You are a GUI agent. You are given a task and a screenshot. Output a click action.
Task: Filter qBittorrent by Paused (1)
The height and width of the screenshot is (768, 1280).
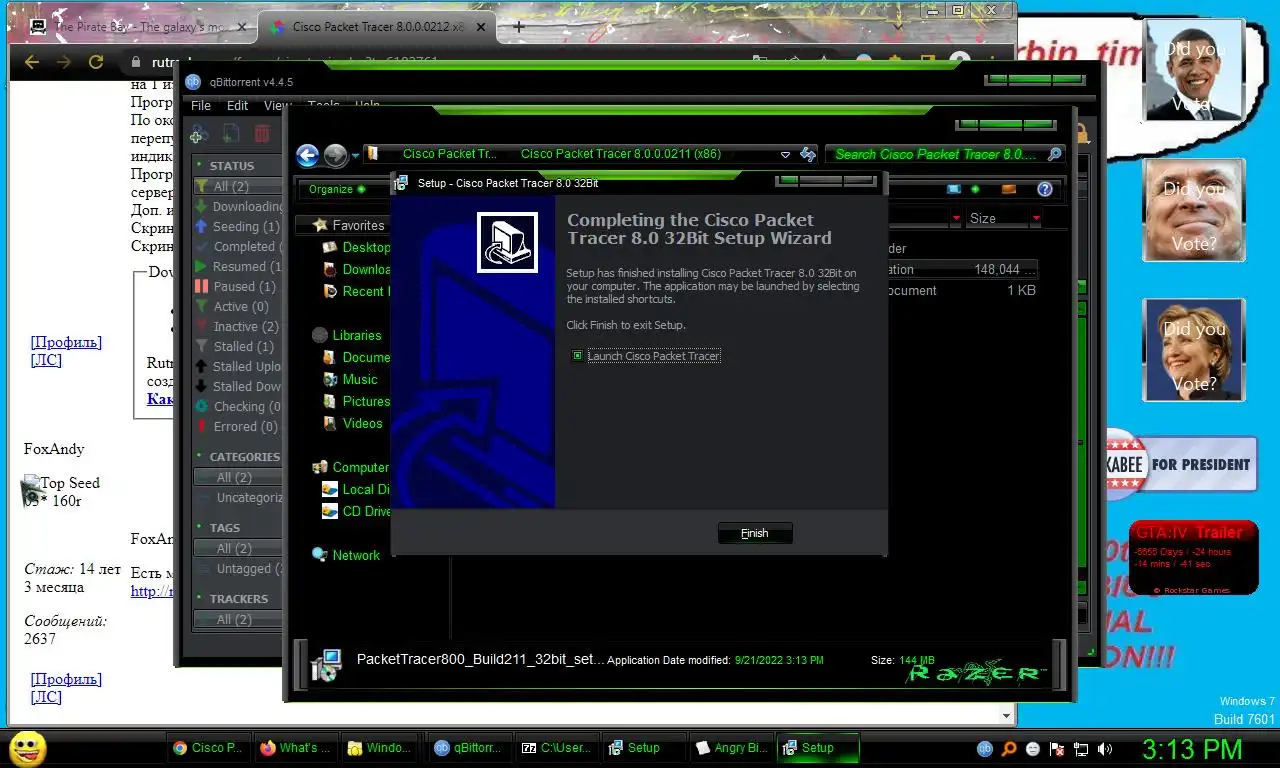pyautogui.click(x=238, y=286)
